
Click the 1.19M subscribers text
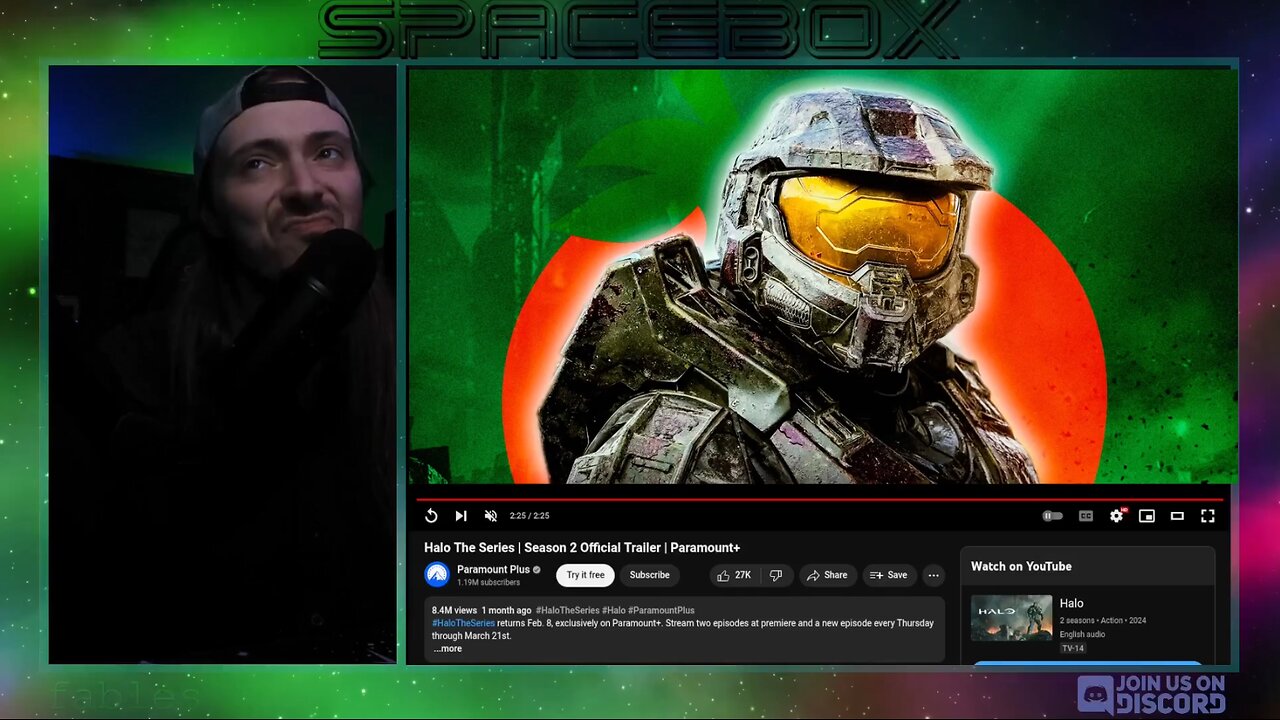488,582
